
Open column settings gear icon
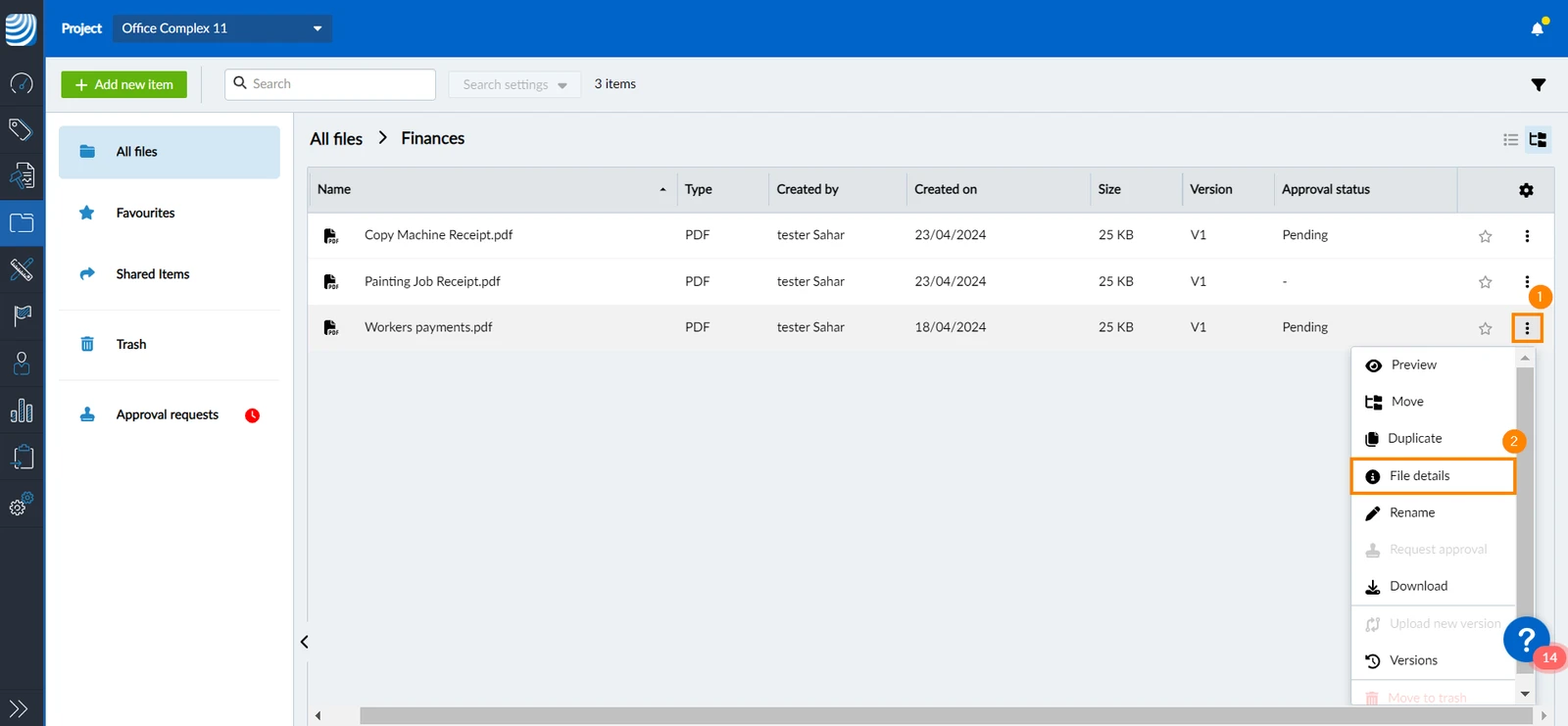[x=1526, y=190]
